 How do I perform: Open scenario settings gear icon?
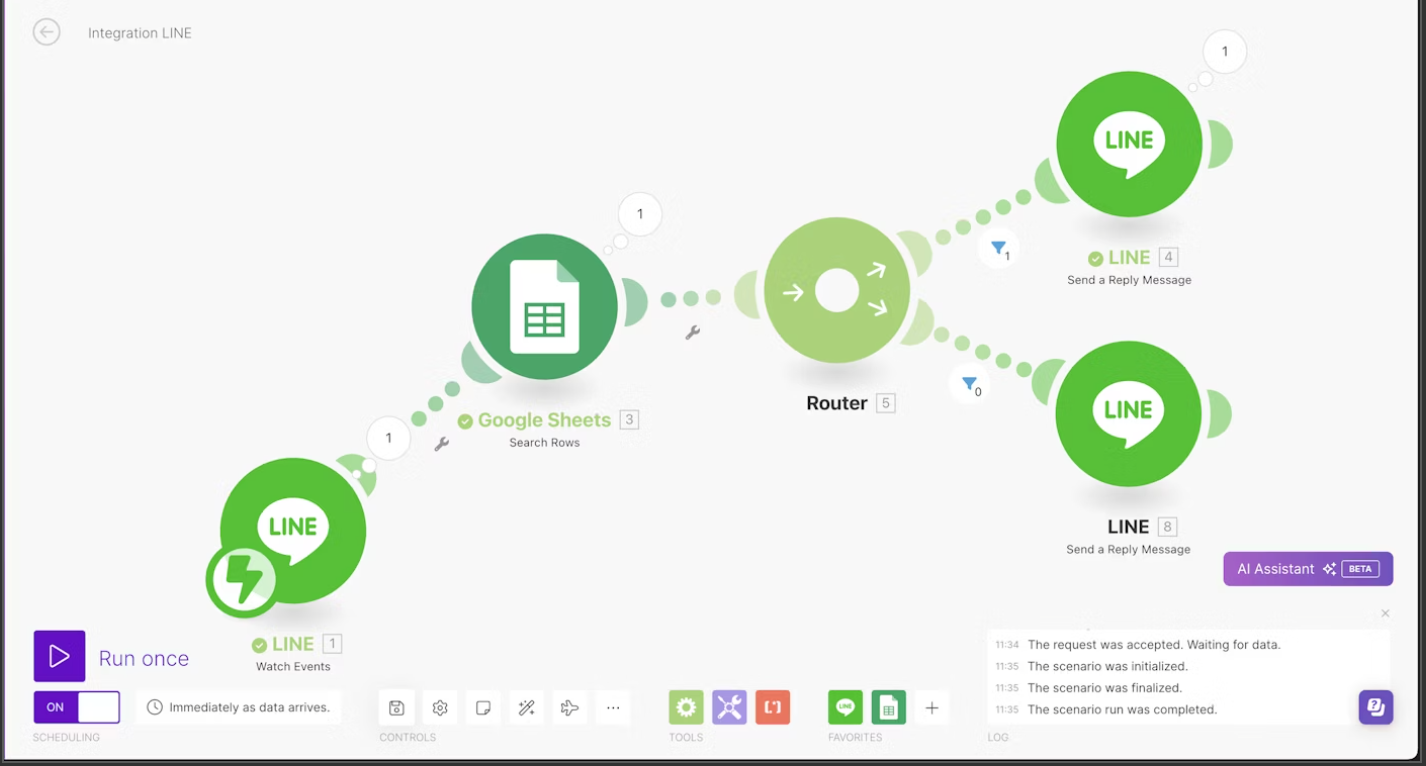(x=440, y=708)
